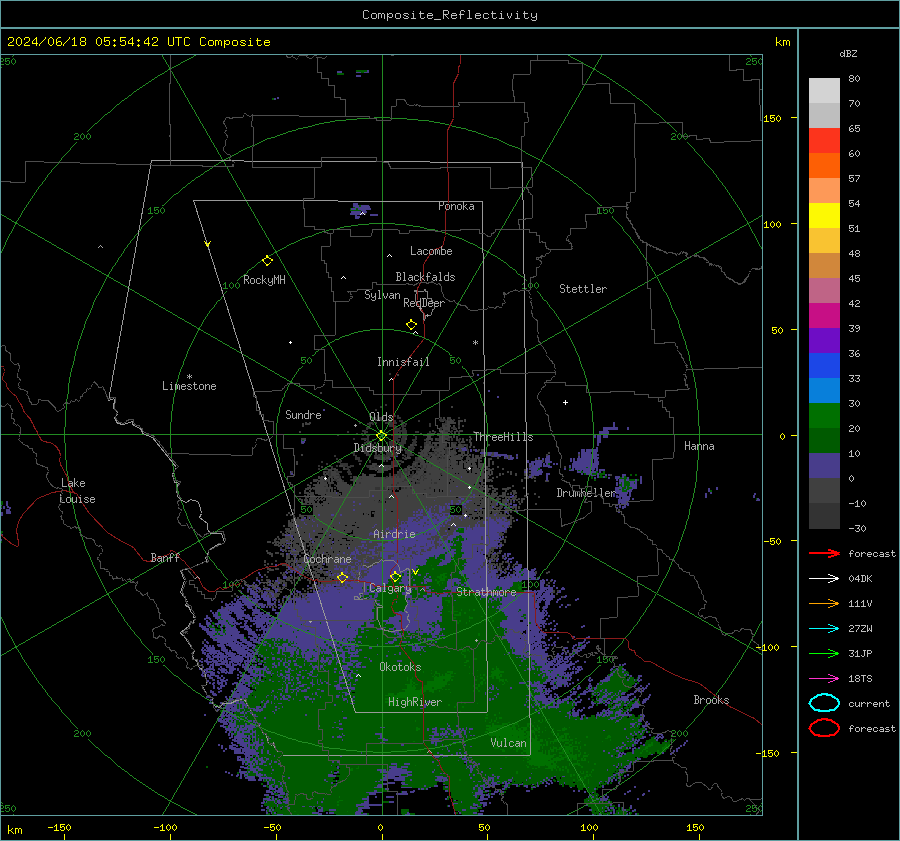Click the yellow diamond marker above Calgary
900x841 pixels.
395,576
